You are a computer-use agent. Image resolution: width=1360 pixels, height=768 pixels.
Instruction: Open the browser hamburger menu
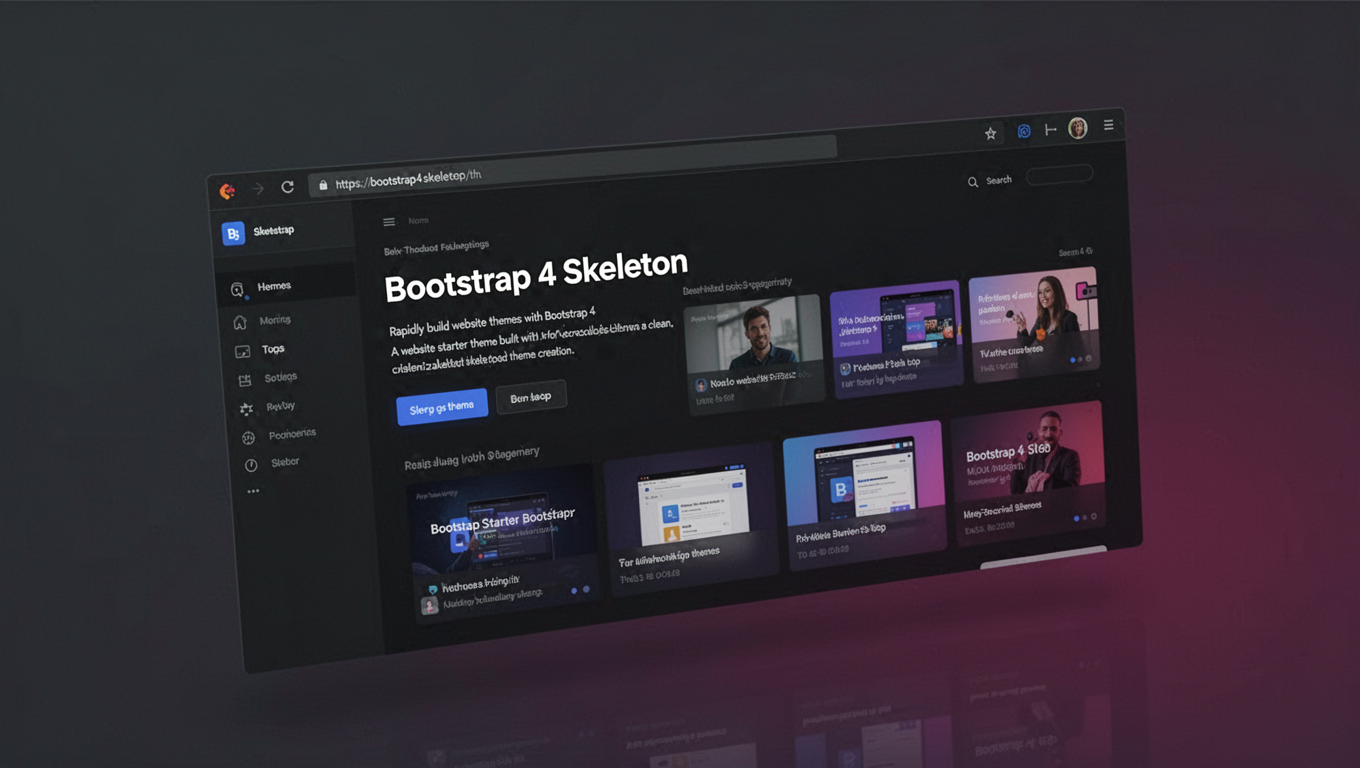click(1109, 125)
